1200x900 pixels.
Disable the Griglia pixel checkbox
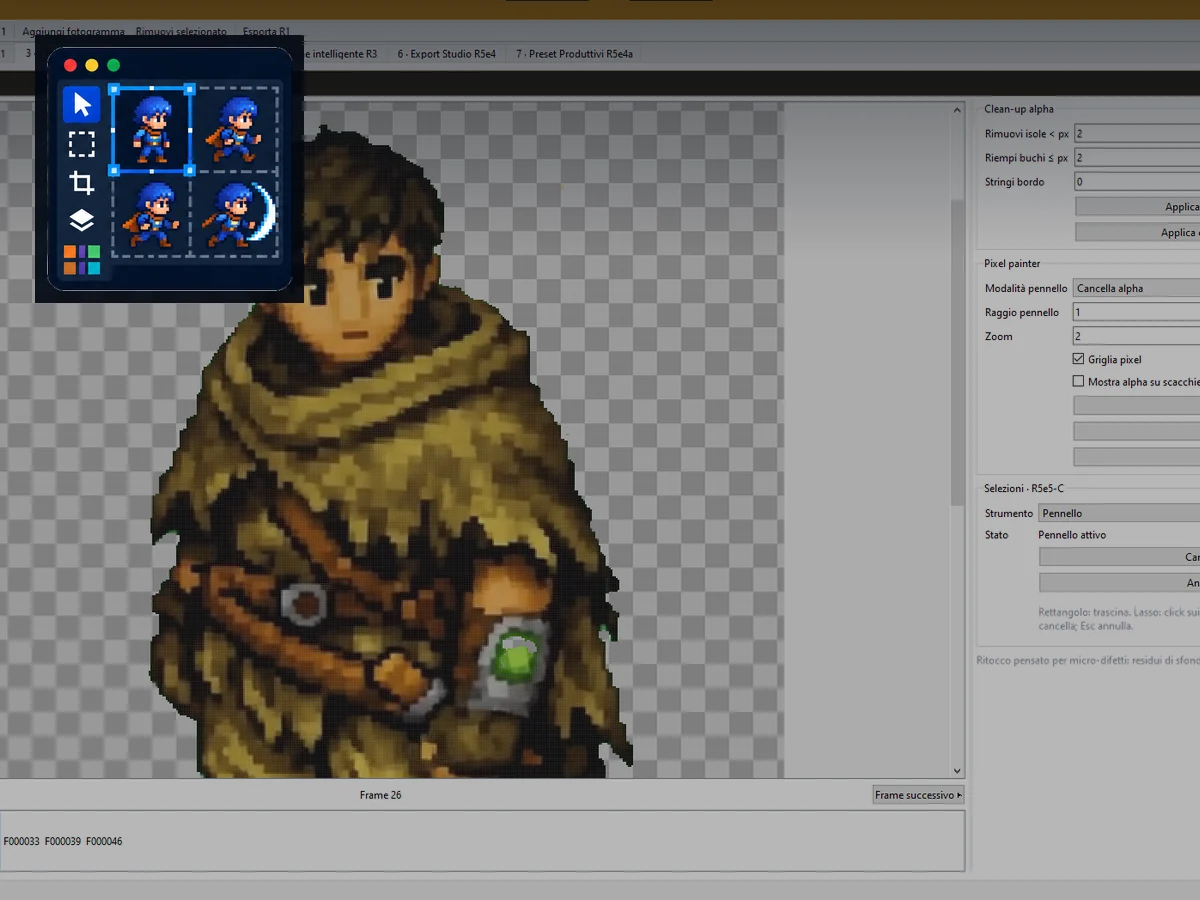[1078, 359]
